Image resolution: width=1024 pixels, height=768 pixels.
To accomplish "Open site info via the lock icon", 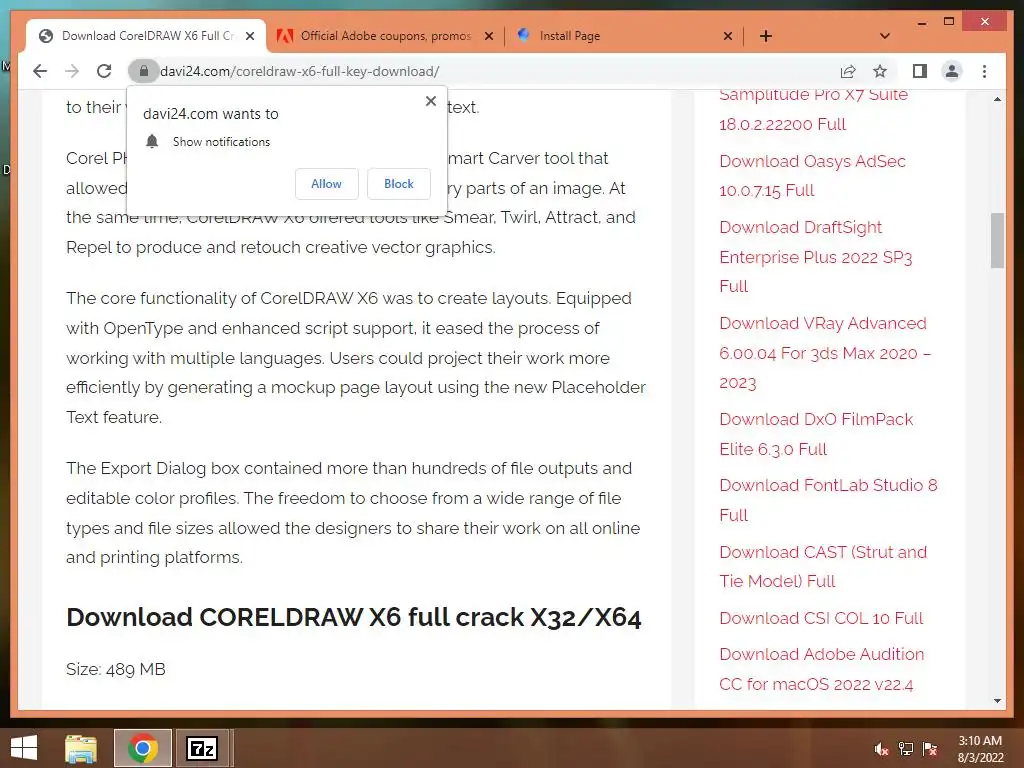I will click(x=144, y=71).
